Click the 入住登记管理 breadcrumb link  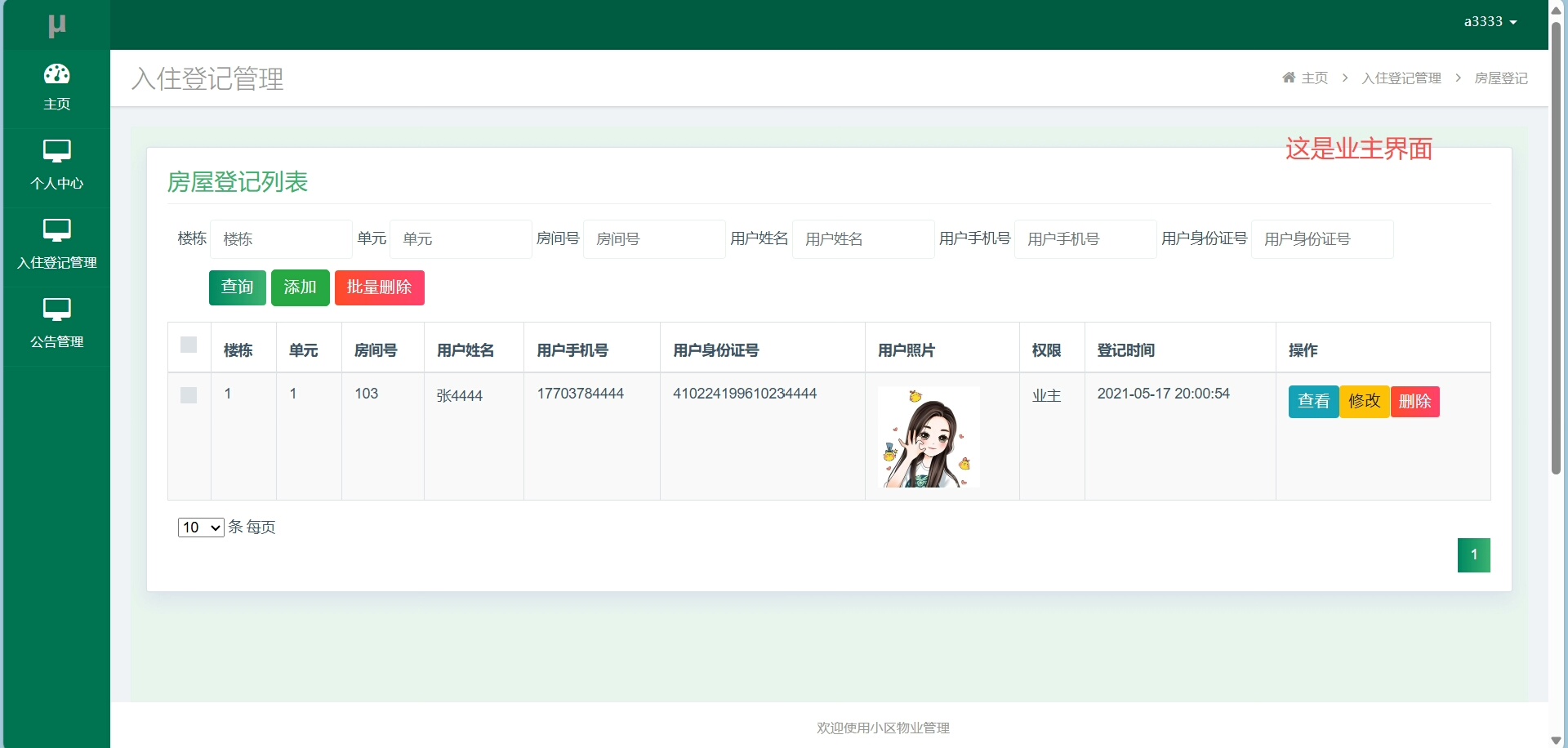1401,78
